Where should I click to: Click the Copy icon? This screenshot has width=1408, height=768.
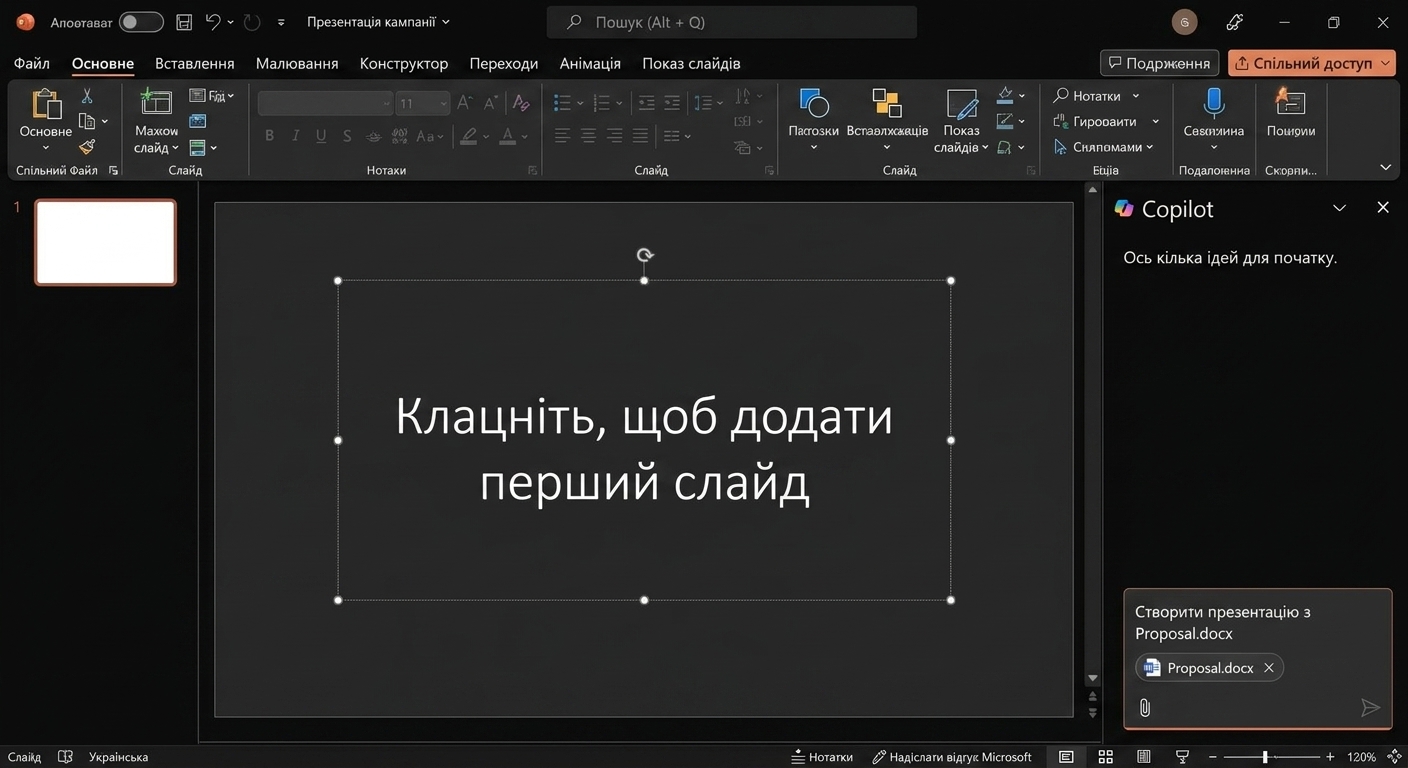pyautogui.click(x=87, y=121)
